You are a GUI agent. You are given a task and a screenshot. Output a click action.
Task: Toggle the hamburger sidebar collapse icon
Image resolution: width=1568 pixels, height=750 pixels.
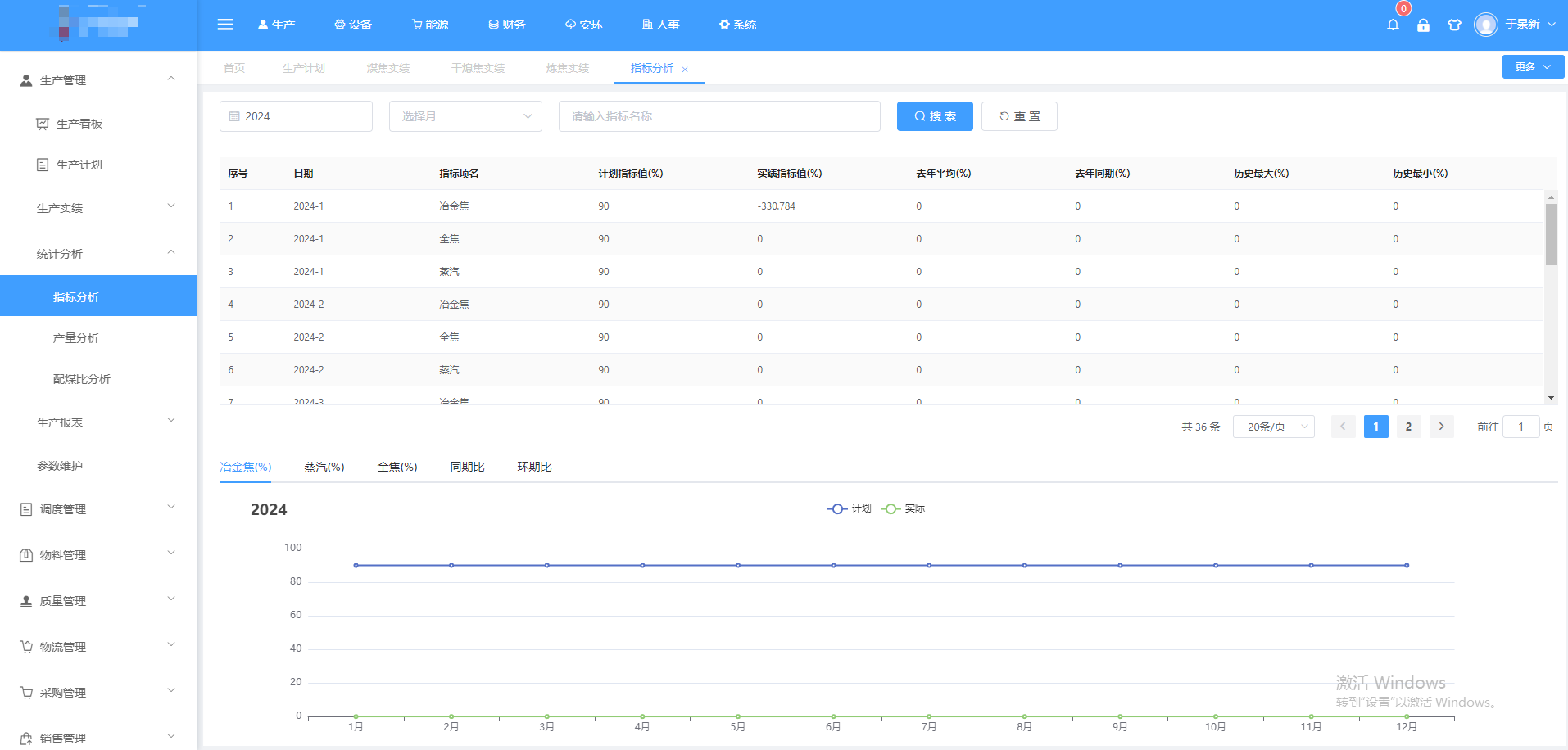(225, 25)
